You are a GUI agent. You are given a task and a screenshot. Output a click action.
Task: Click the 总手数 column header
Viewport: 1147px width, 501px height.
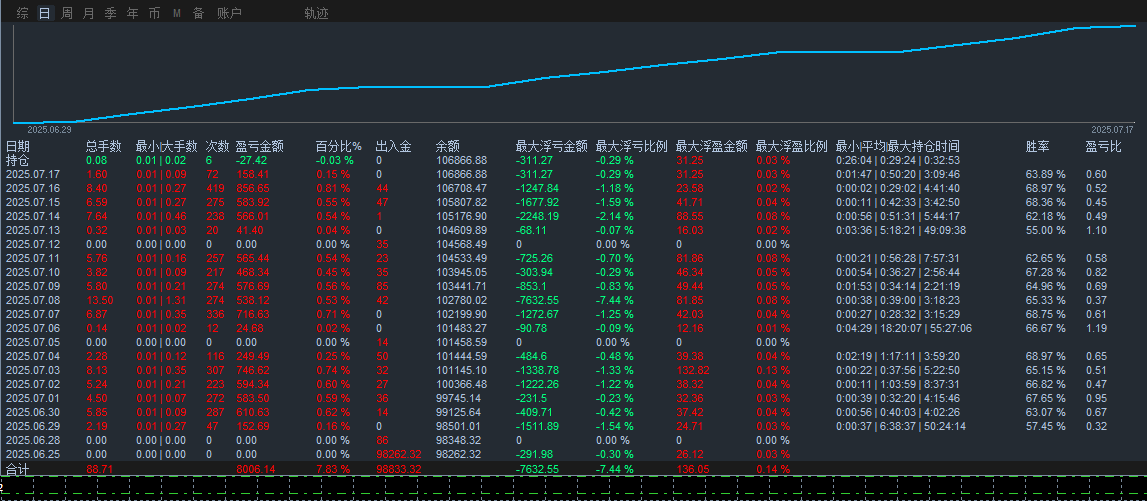pyautogui.click(x=104, y=146)
